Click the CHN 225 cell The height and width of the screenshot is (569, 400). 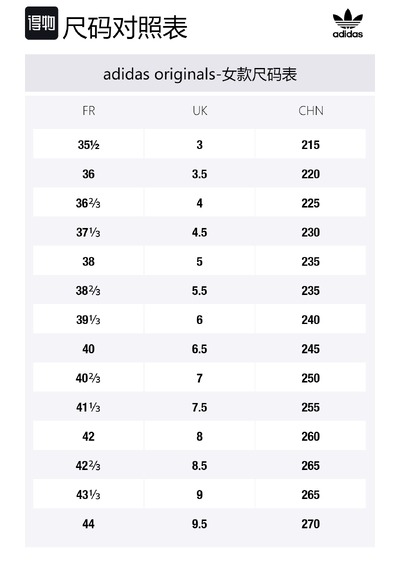[x=310, y=203]
